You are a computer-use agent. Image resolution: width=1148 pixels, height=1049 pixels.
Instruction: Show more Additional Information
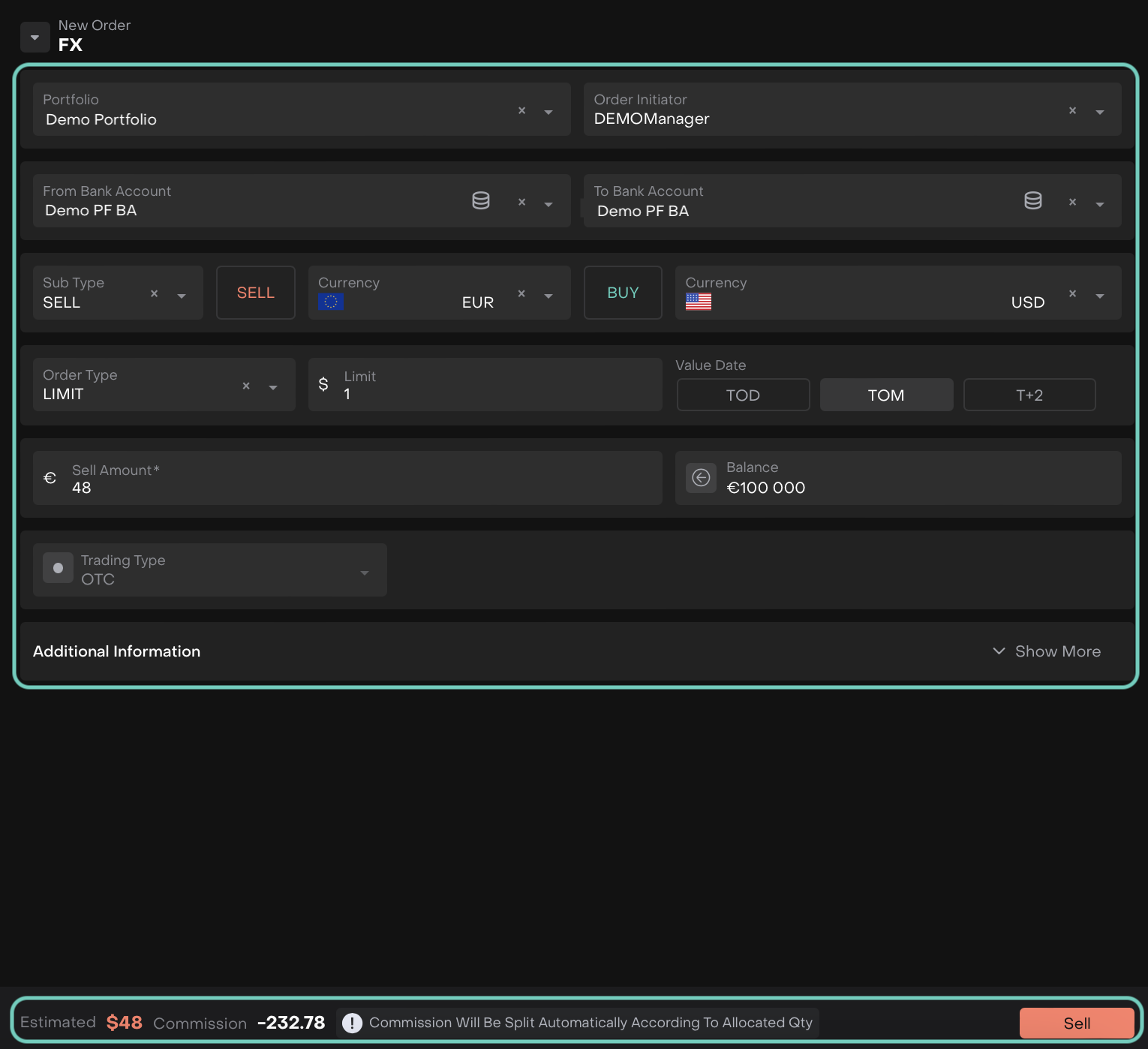tap(1047, 651)
